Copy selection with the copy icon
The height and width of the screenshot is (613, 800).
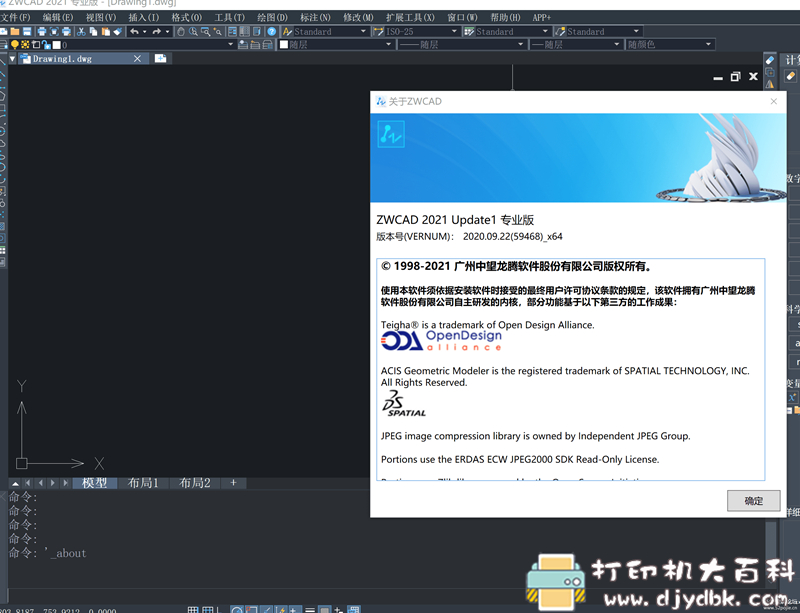tap(93, 32)
